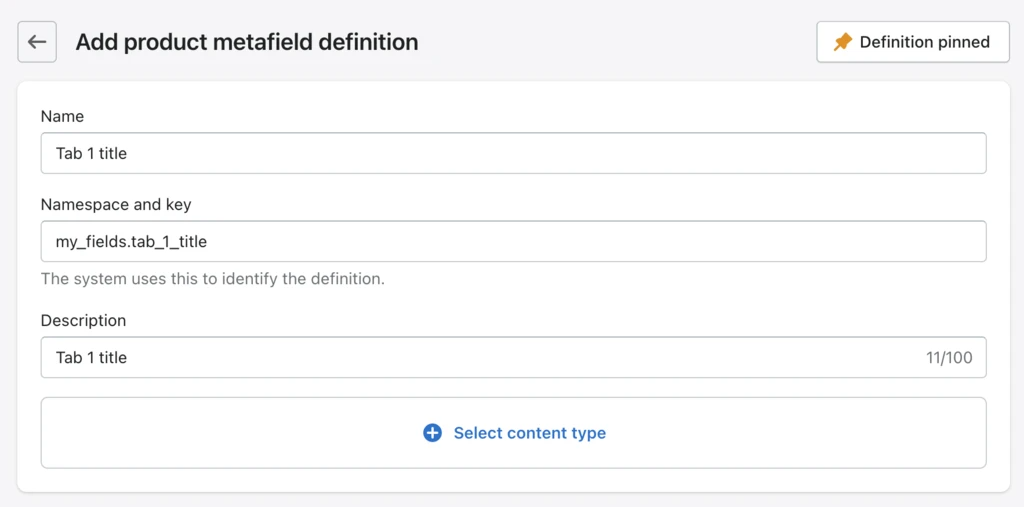Click the Definition pinned label text
1024x507 pixels.
tap(924, 42)
